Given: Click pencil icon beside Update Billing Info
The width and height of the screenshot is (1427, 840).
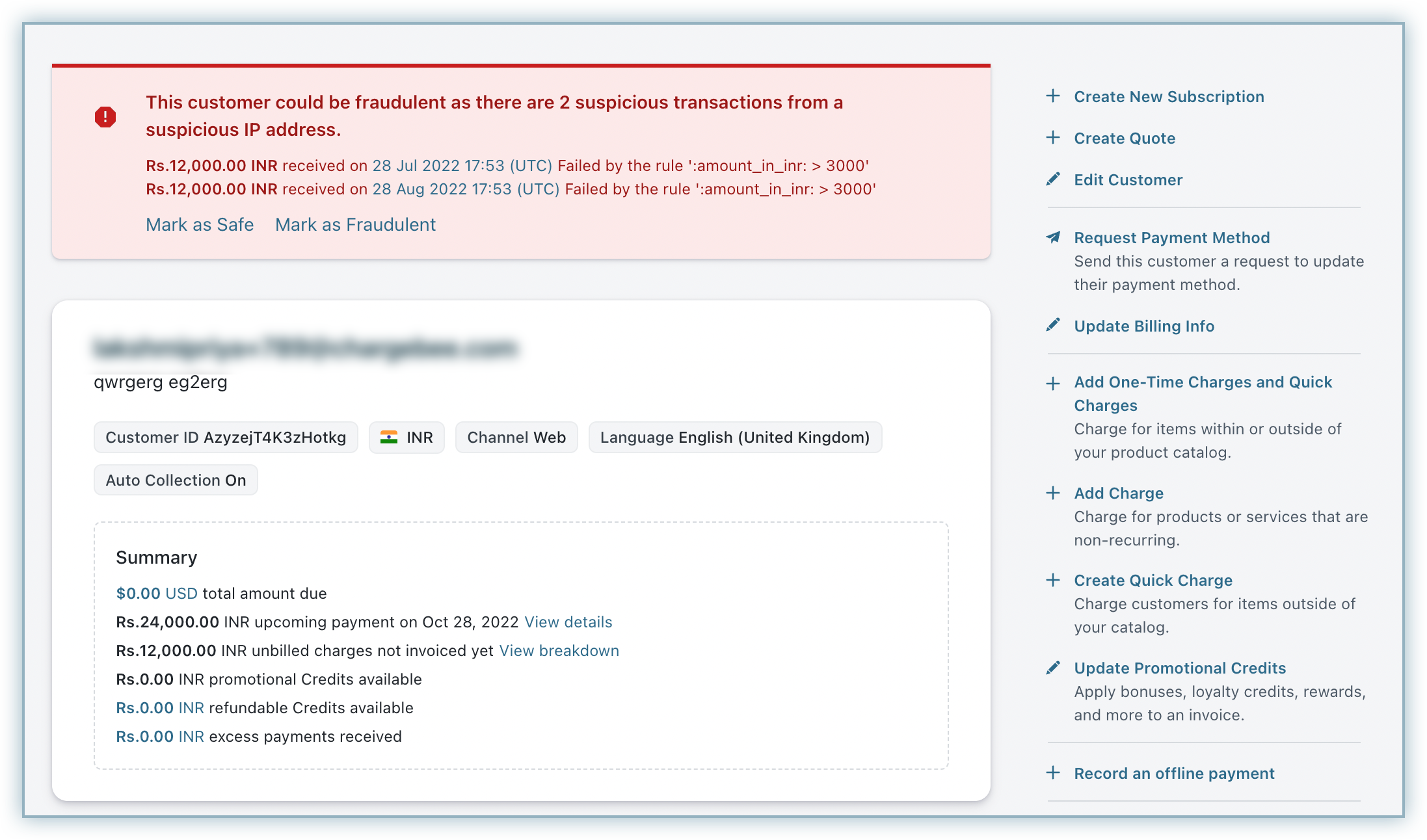Looking at the screenshot, I should (1052, 325).
